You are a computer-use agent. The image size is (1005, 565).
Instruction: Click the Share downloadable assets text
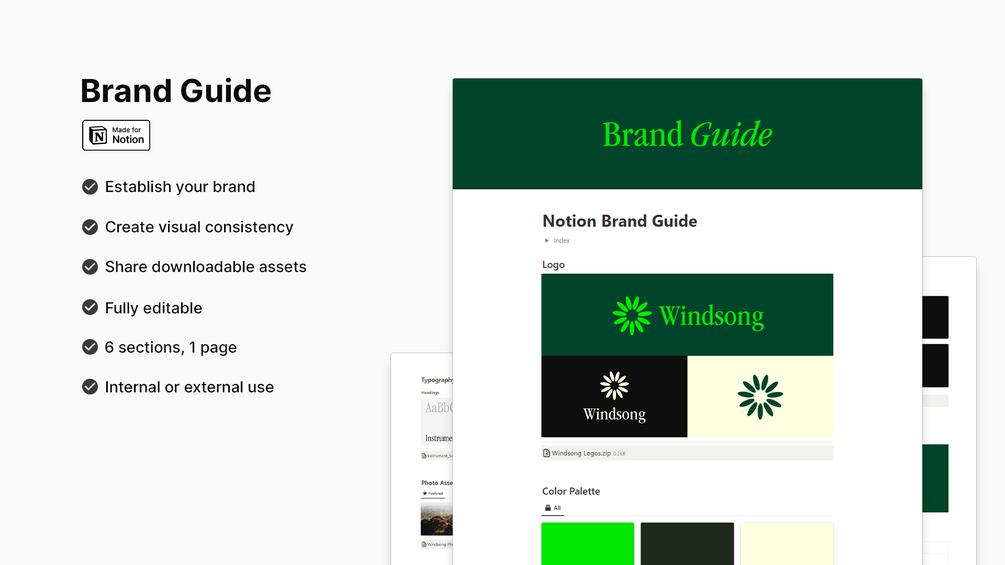206,266
